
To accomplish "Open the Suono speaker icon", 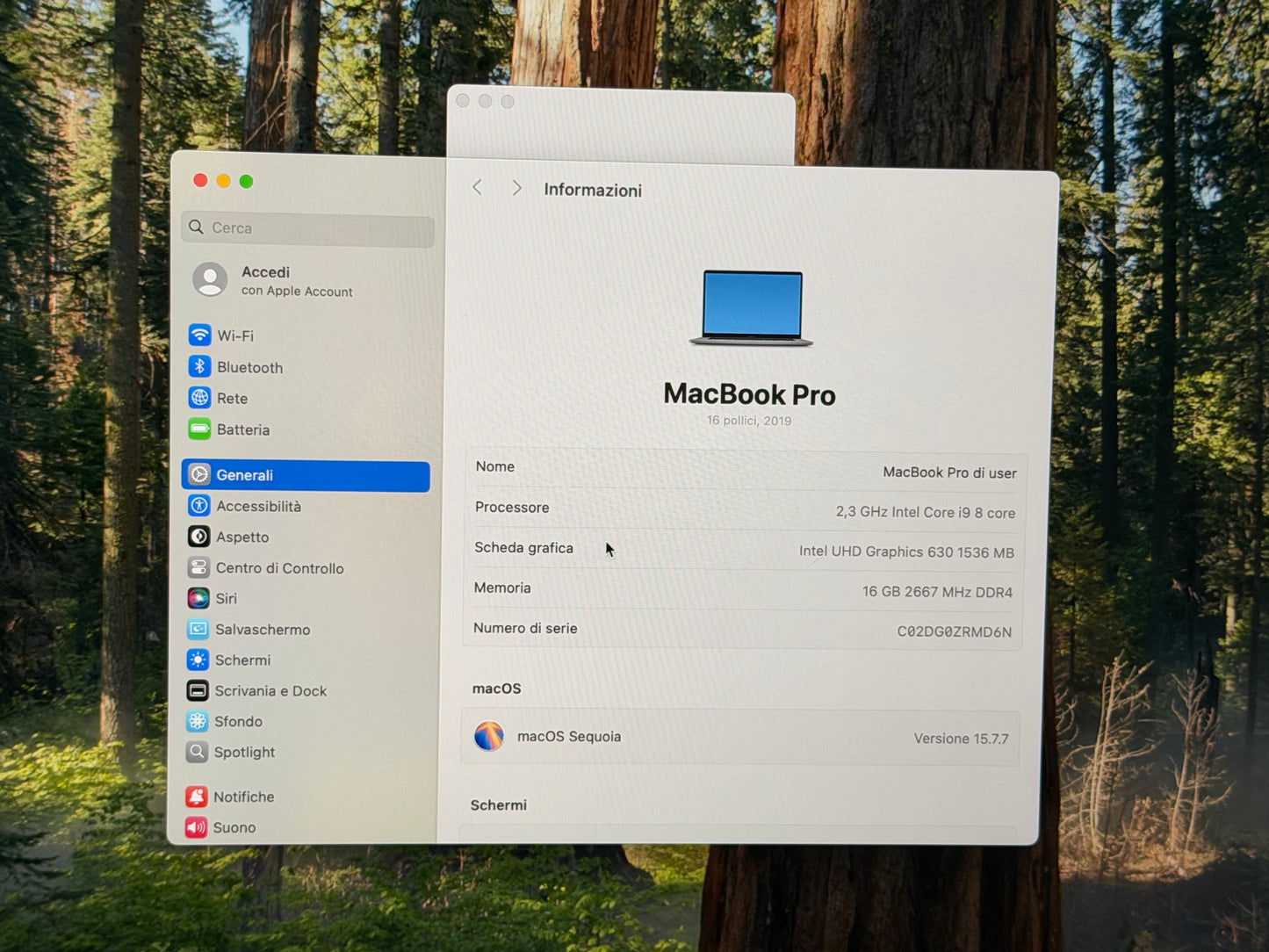I will click(196, 827).
